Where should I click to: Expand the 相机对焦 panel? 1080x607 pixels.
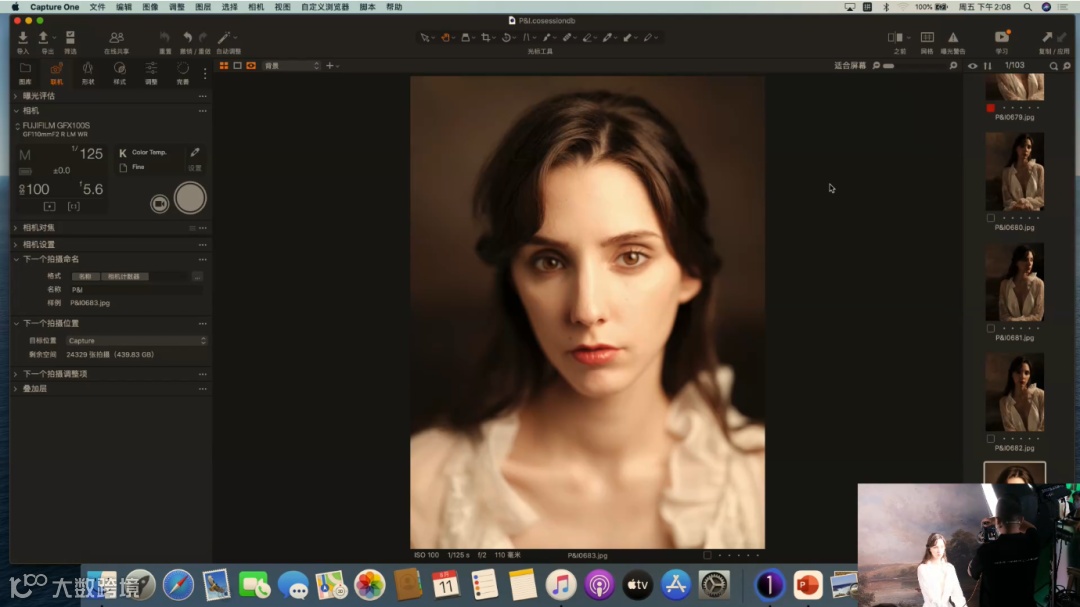[x=16, y=227]
